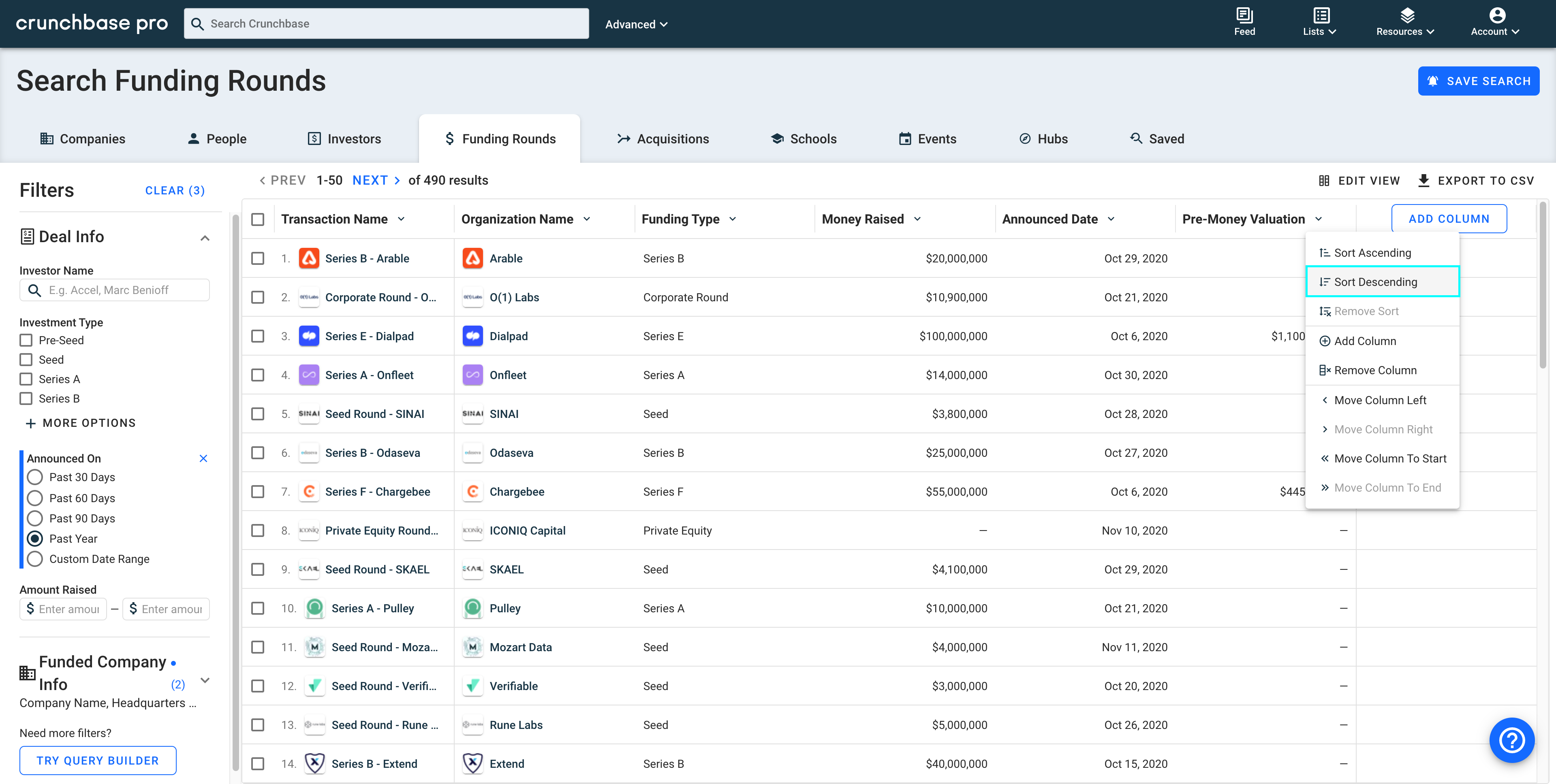
Task: Click the Funding Rounds tab
Action: click(498, 139)
